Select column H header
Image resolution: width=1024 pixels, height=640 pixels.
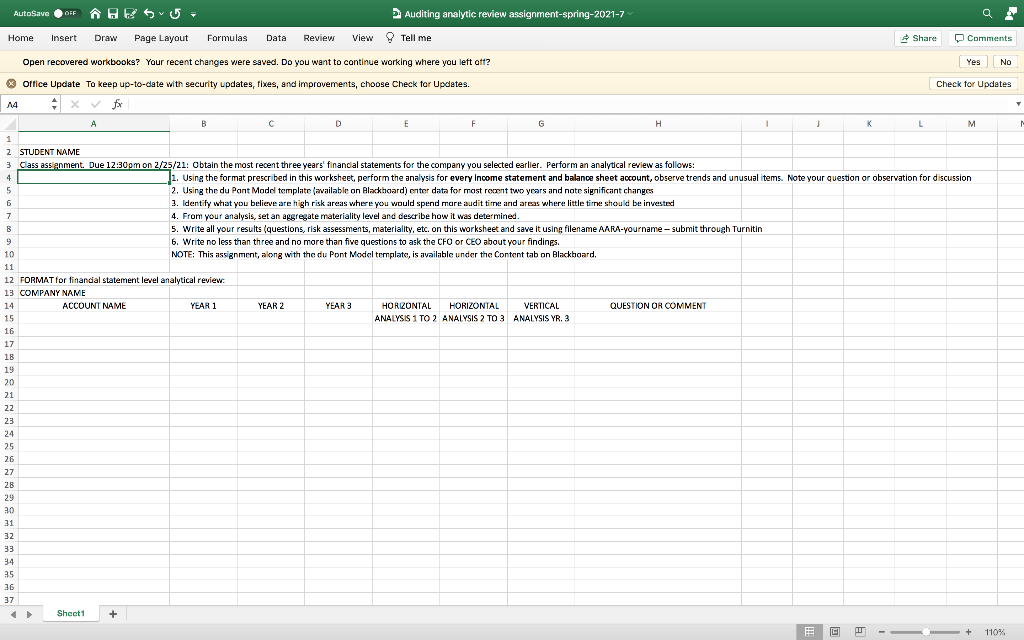pos(658,123)
